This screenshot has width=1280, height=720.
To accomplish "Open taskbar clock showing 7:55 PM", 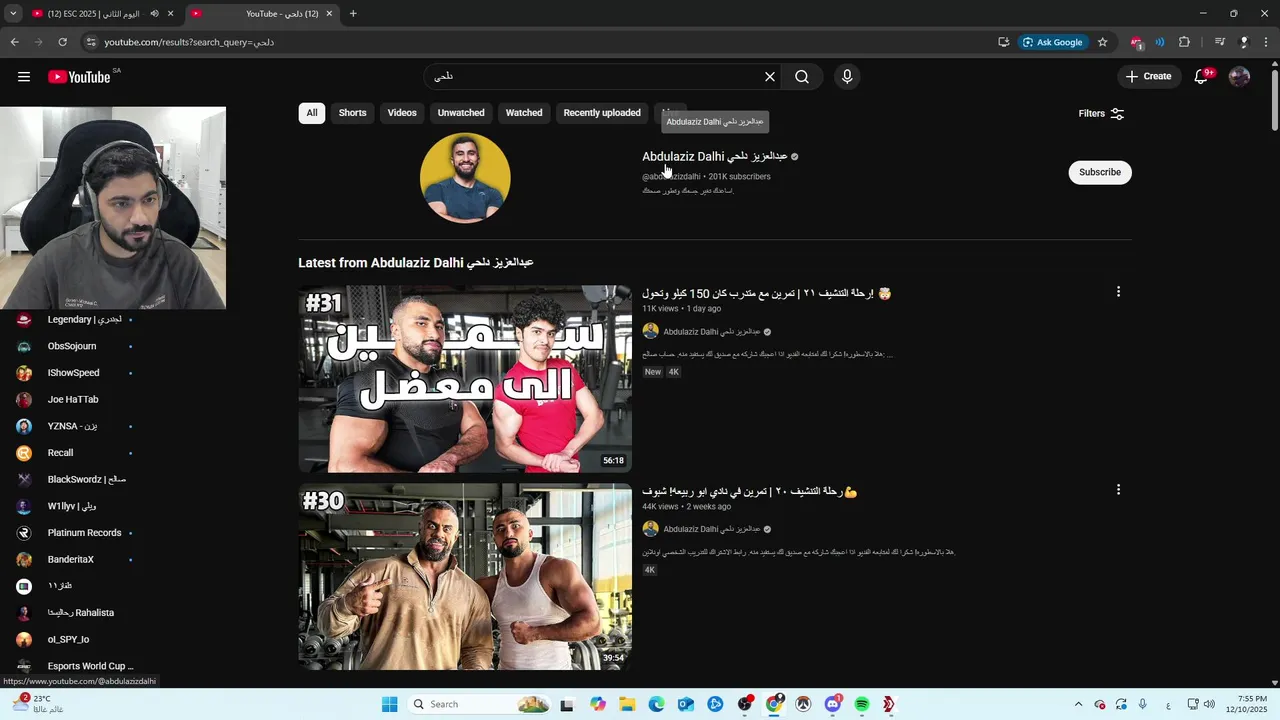I will (x=1248, y=704).
